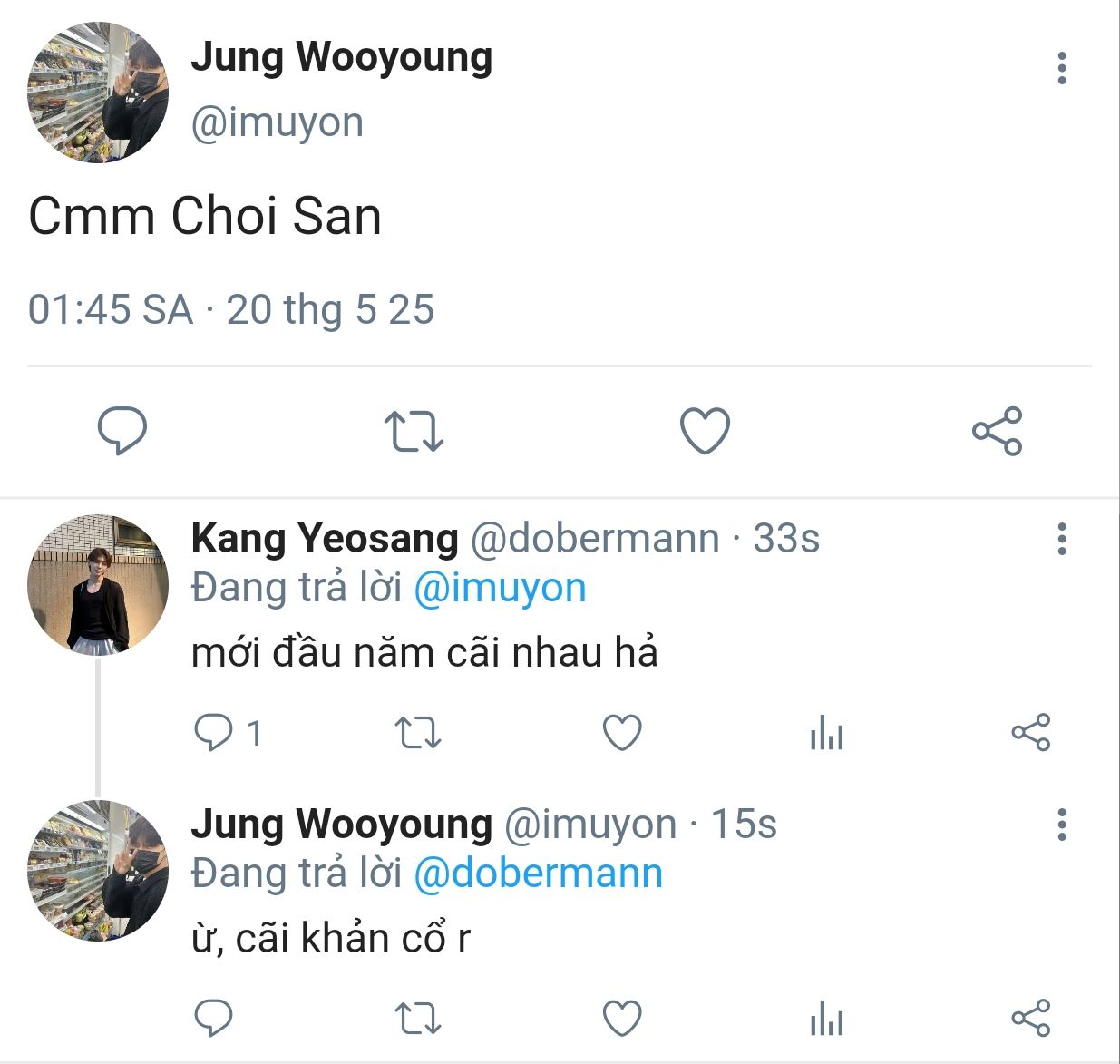Image resolution: width=1120 pixels, height=1064 pixels.
Task: View analytics for Wooyoung's bottom reply
Action: (x=826, y=1018)
